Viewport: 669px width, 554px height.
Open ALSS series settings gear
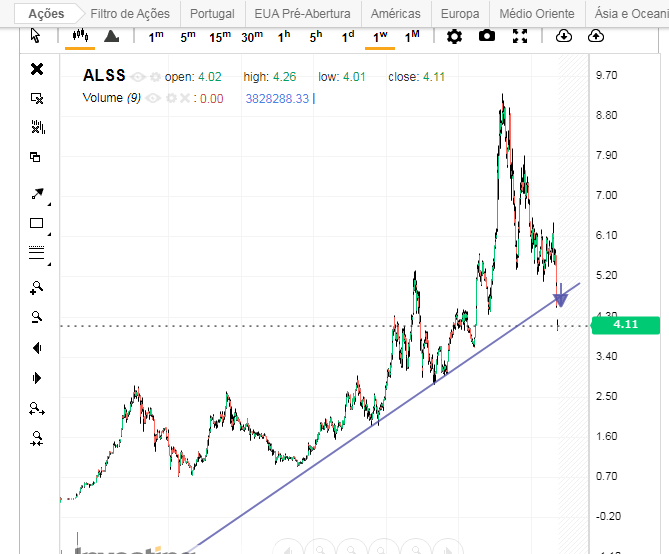coord(156,77)
